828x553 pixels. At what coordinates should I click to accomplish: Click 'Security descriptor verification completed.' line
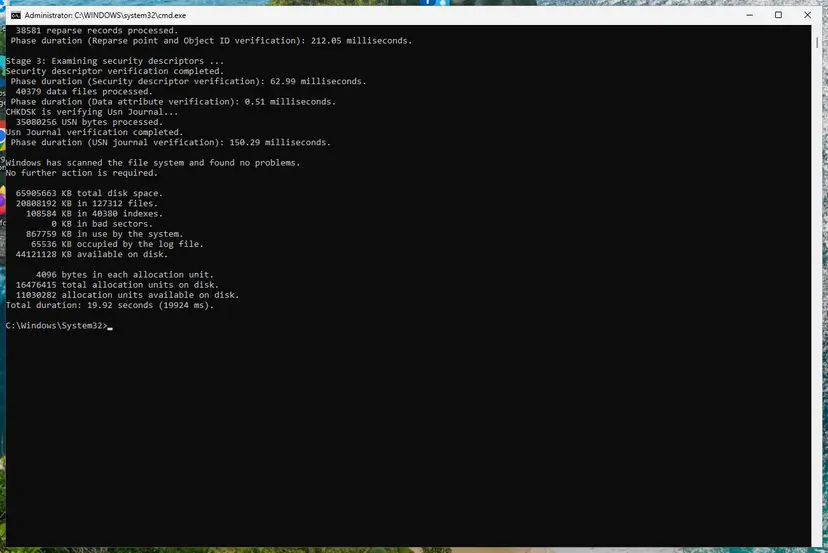tap(115, 71)
